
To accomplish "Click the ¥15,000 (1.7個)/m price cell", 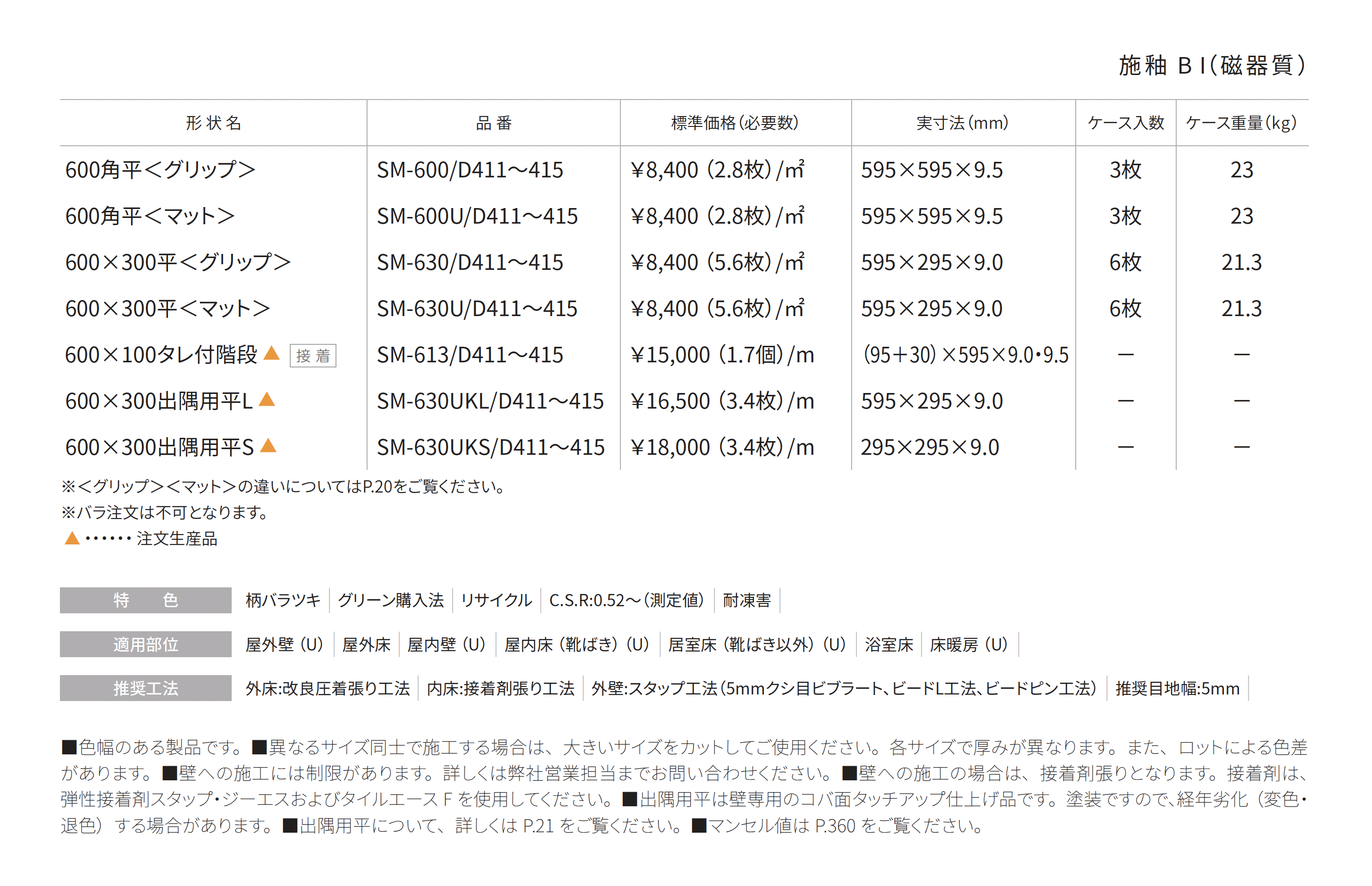I will click(722, 355).
